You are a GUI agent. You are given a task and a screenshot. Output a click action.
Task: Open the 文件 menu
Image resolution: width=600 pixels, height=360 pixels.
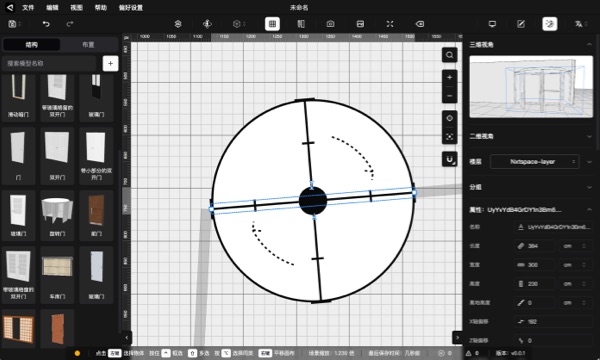coord(28,8)
